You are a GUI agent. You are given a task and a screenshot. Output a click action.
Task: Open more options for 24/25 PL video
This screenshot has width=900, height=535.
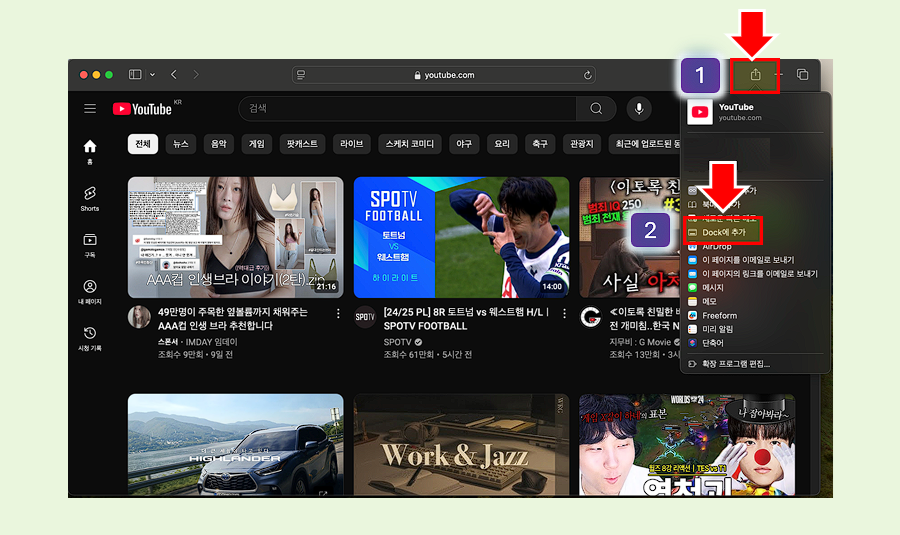click(564, 313)
